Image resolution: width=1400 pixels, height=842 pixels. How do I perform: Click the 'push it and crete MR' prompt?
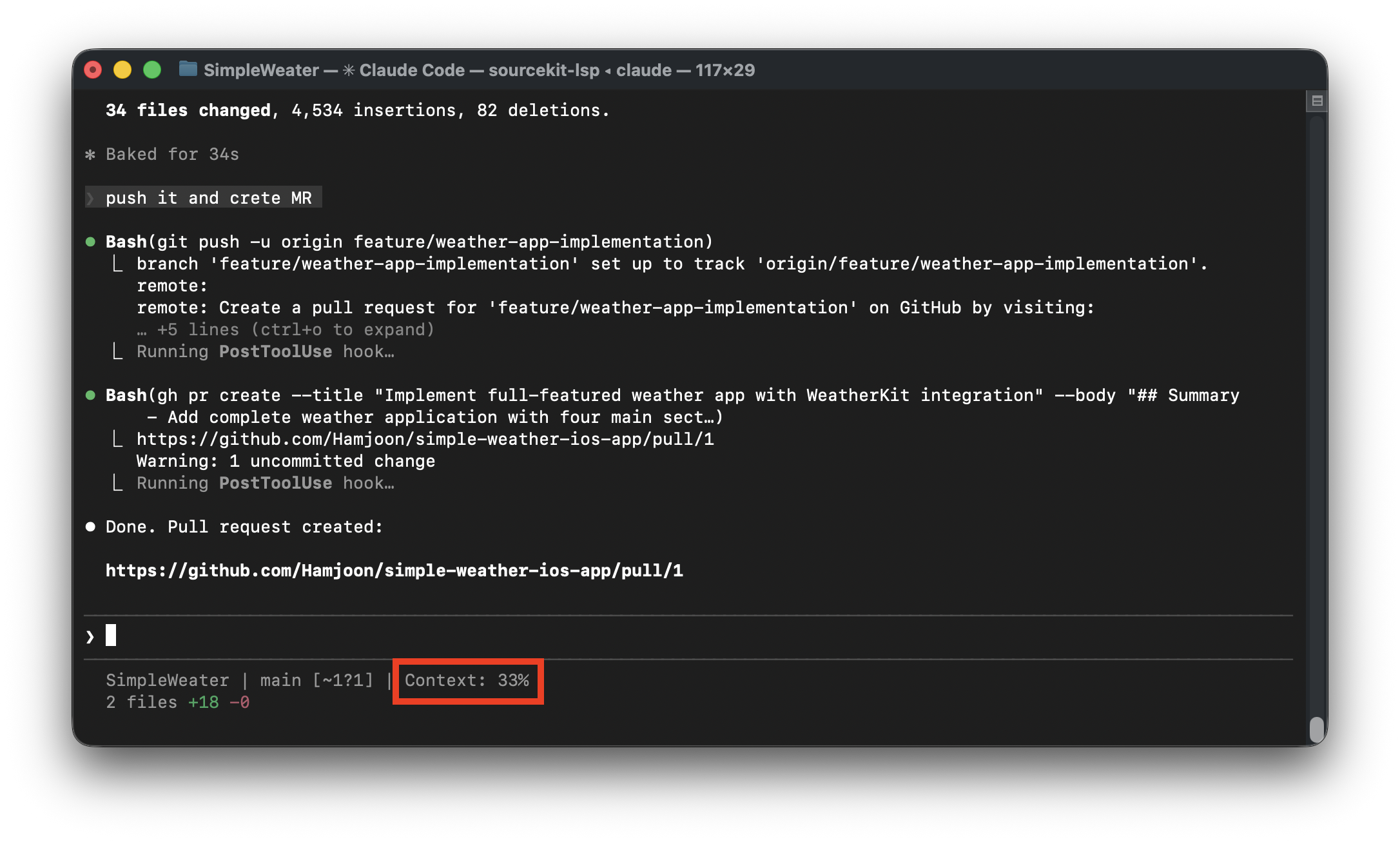pyautogui.click(x=208, y=198)
